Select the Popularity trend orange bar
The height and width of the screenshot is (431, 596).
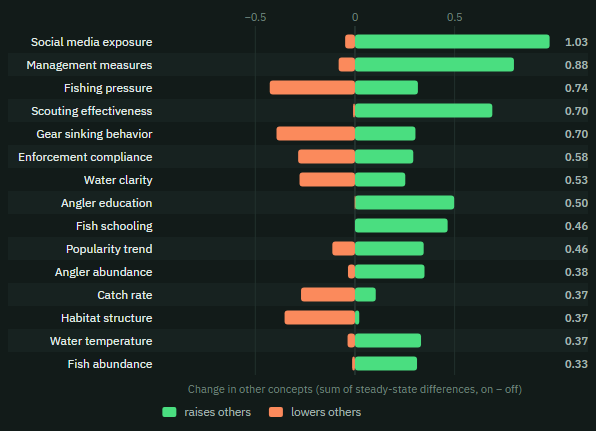pyautogui.click(x=344, y=249)
